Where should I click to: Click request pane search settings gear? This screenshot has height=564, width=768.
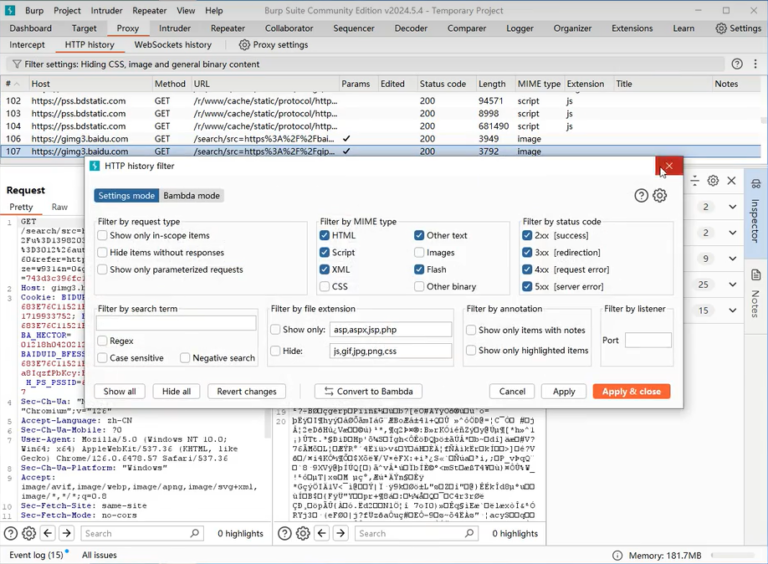point(29,533)
